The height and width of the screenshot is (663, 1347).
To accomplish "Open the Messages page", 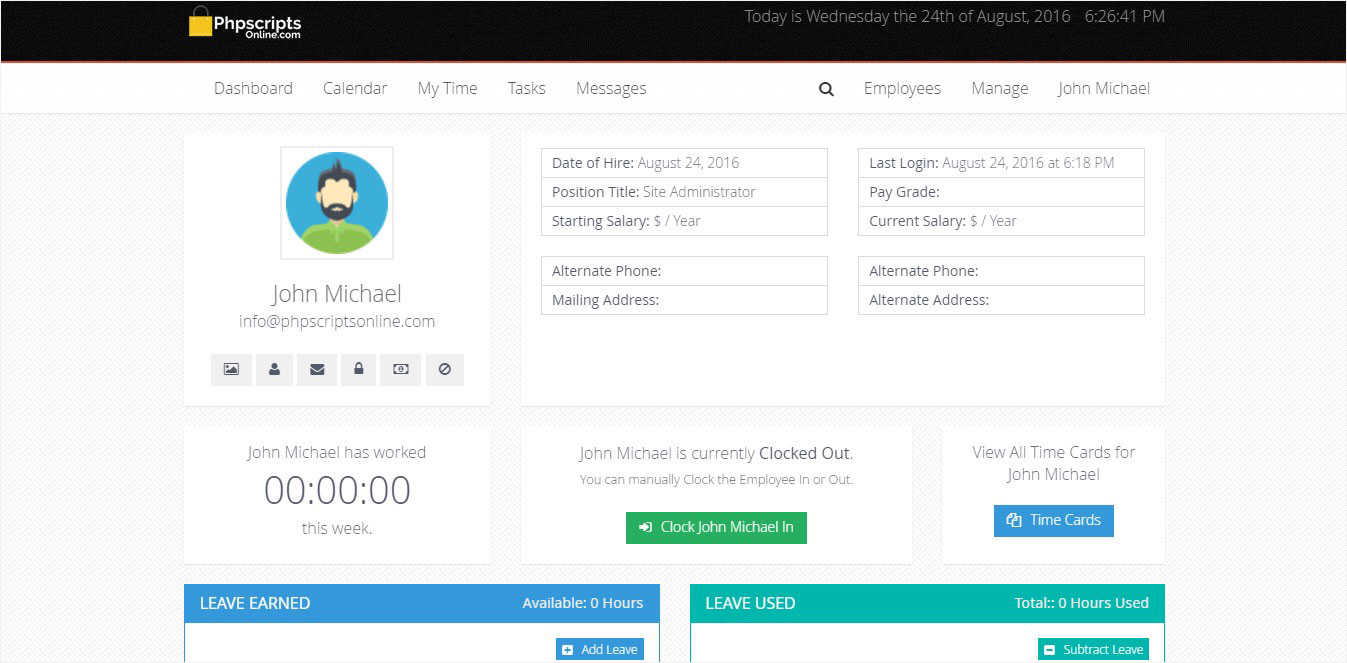I will click(611, 88).
